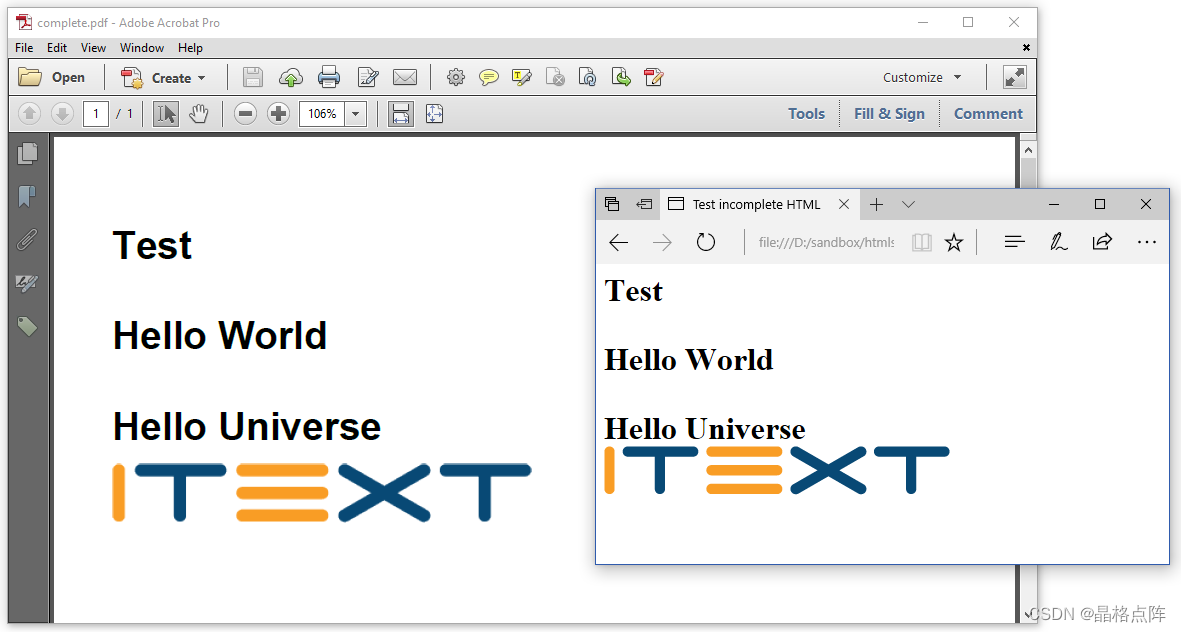Zoom in with the plus button
This screenshot has height=632, width=1181.
coord(279,114)
